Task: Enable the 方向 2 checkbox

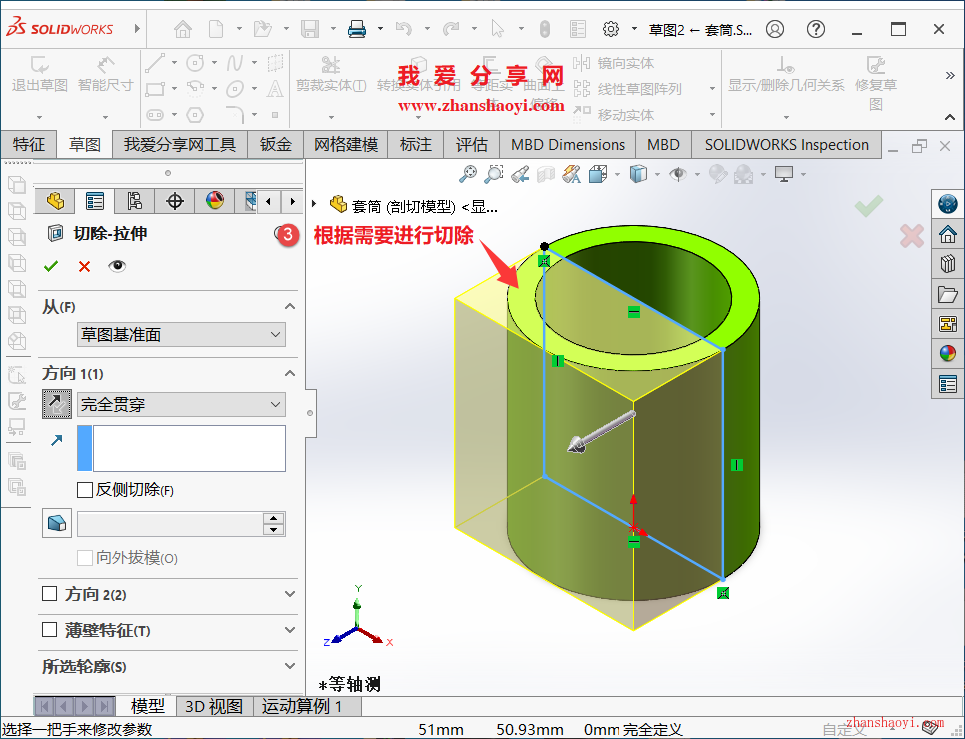Action: click(49, 594)
